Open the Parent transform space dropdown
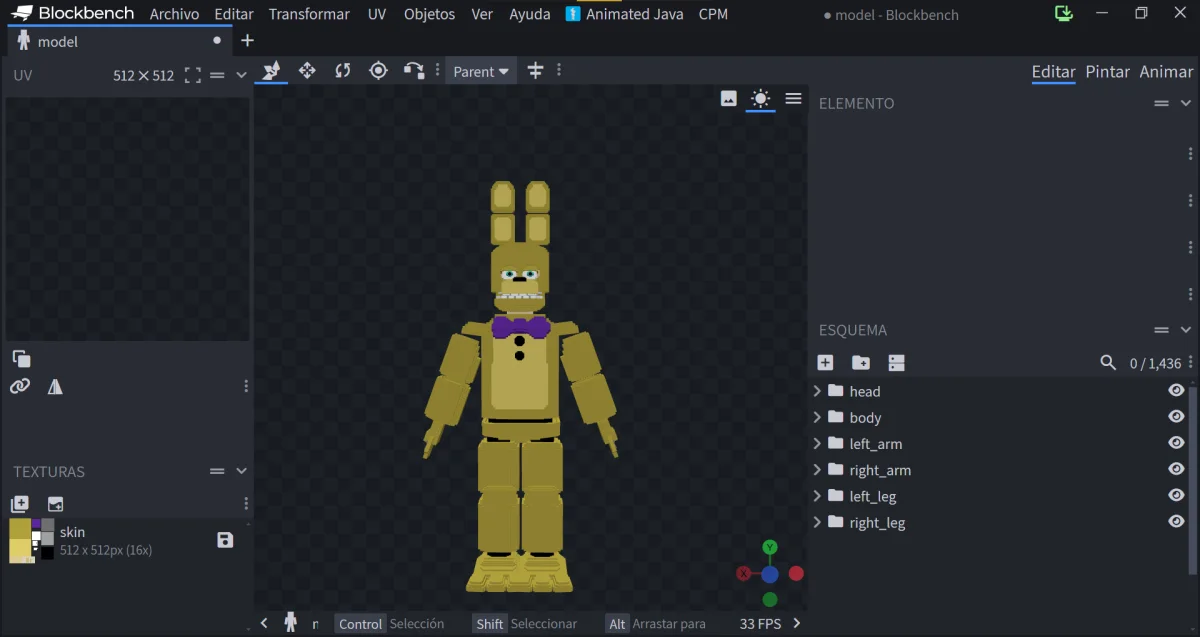Image resolution: width=1200 pixels, height=637 pixels. [x=481, y=71]
